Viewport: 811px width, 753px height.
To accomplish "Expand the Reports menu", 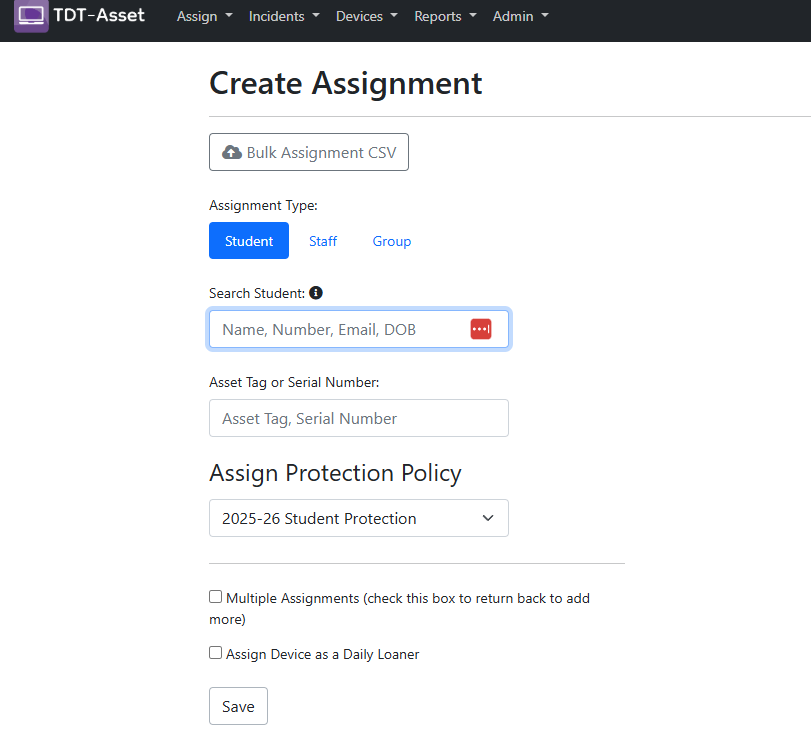I will point(445,16).
